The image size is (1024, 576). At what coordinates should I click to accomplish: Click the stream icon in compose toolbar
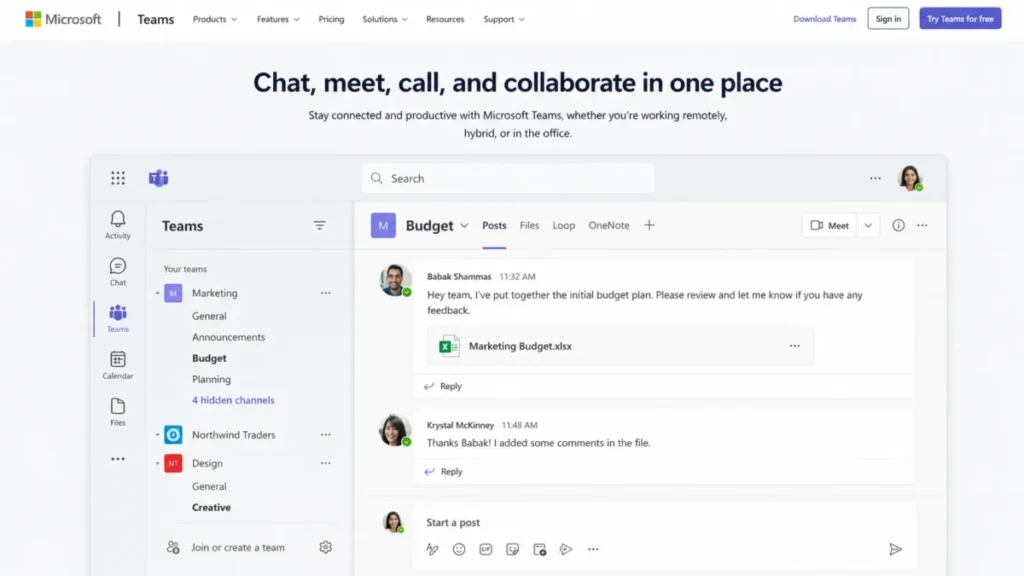click(x=566, y=549)
